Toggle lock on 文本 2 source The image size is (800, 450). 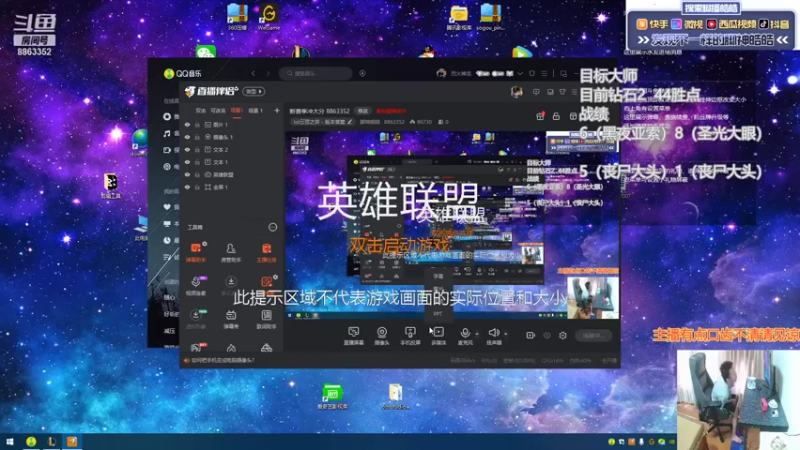[x=197, y=150]
